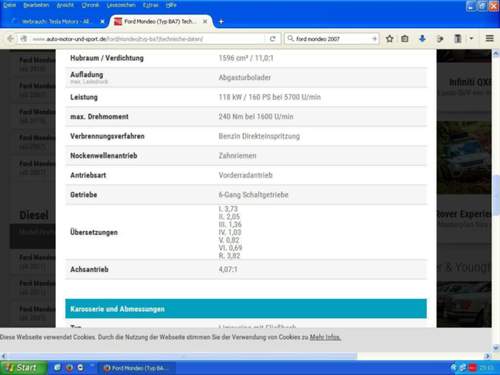Bookmark this page with the star icon

pyautogui.click(x=389, y=39)
